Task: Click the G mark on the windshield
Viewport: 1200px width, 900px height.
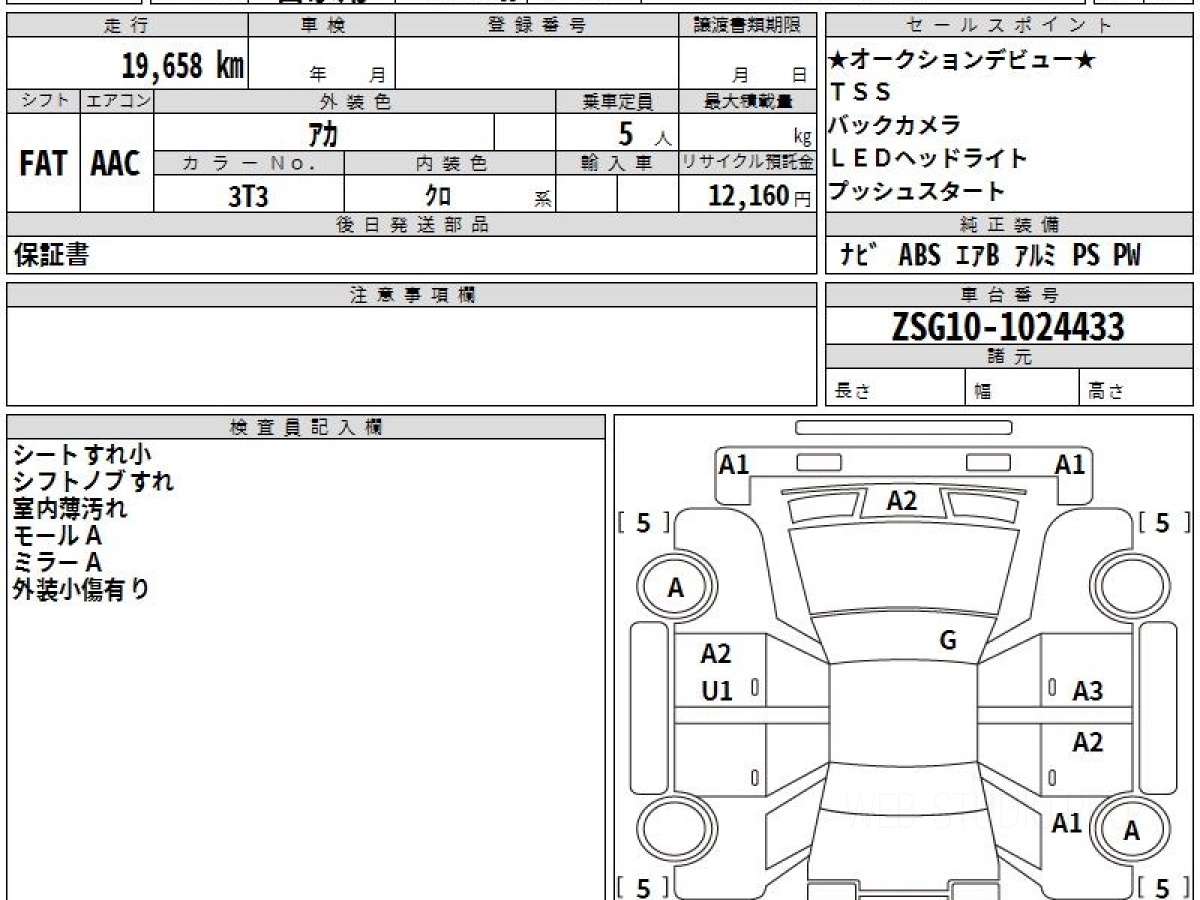Action: [948, 641]
